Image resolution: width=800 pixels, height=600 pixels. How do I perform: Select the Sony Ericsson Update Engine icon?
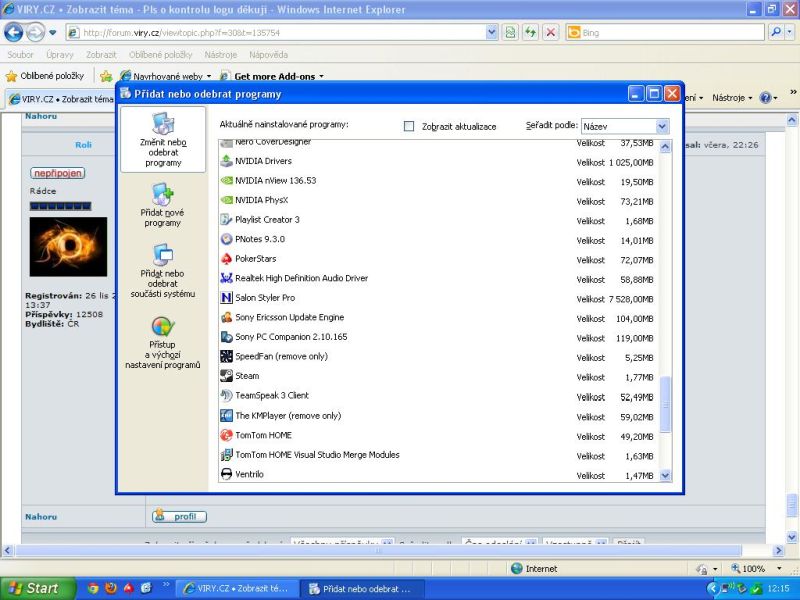(226, 317)
